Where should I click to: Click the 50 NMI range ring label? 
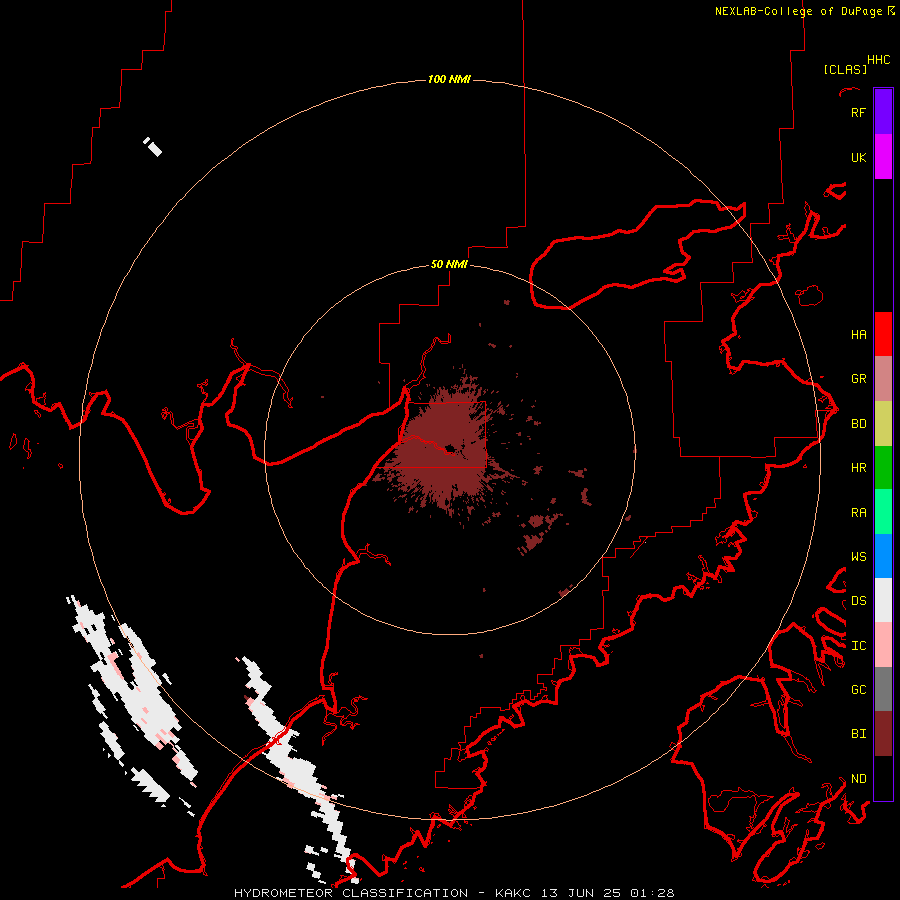click(x=449, y=264)
